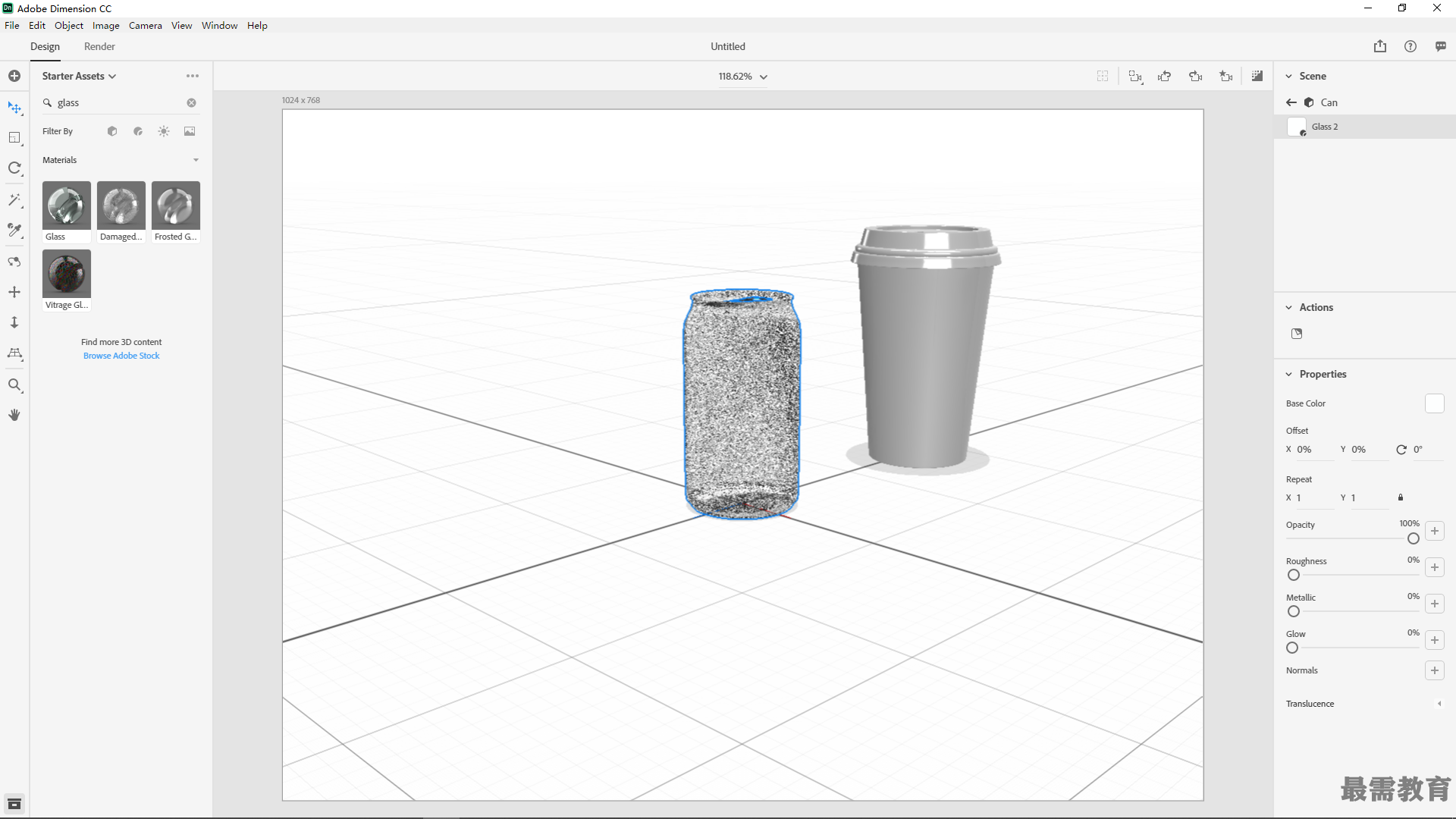
Task: Open the Share export icon
Action: (1380, 46)
